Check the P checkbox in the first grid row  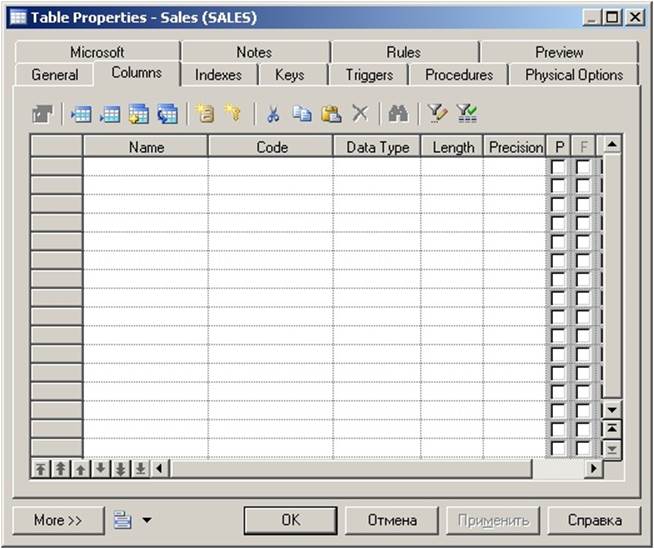[558, 167]
